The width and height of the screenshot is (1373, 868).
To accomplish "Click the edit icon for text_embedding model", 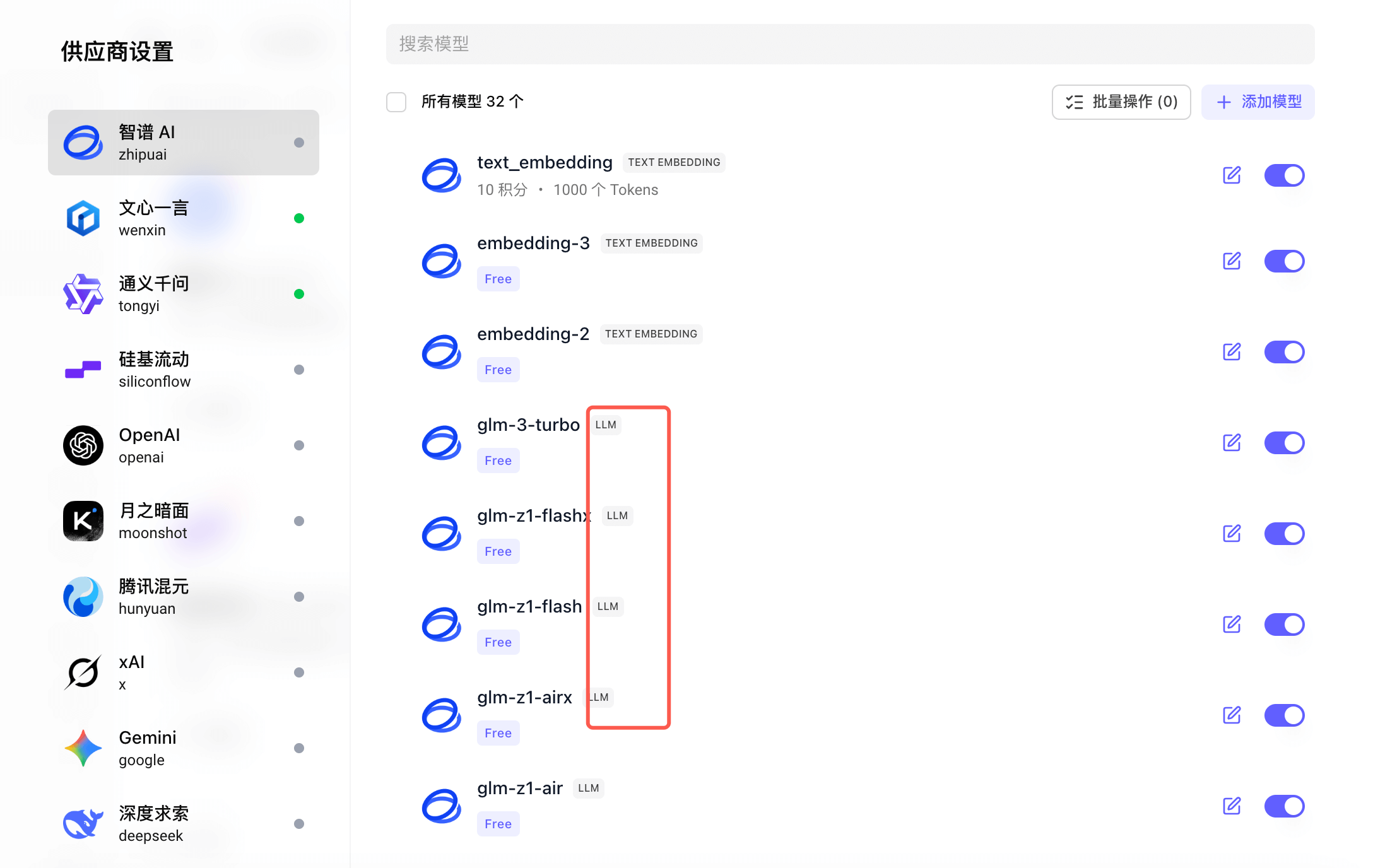I will [1232, 175].
